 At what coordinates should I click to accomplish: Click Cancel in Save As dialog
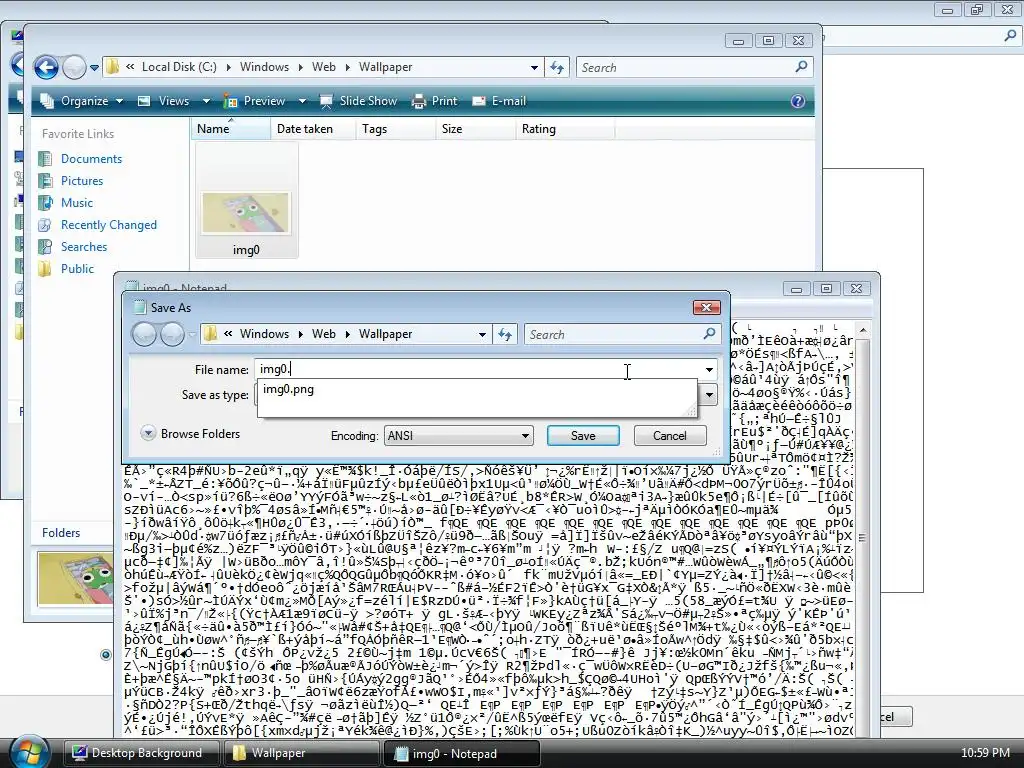(670, 436)
